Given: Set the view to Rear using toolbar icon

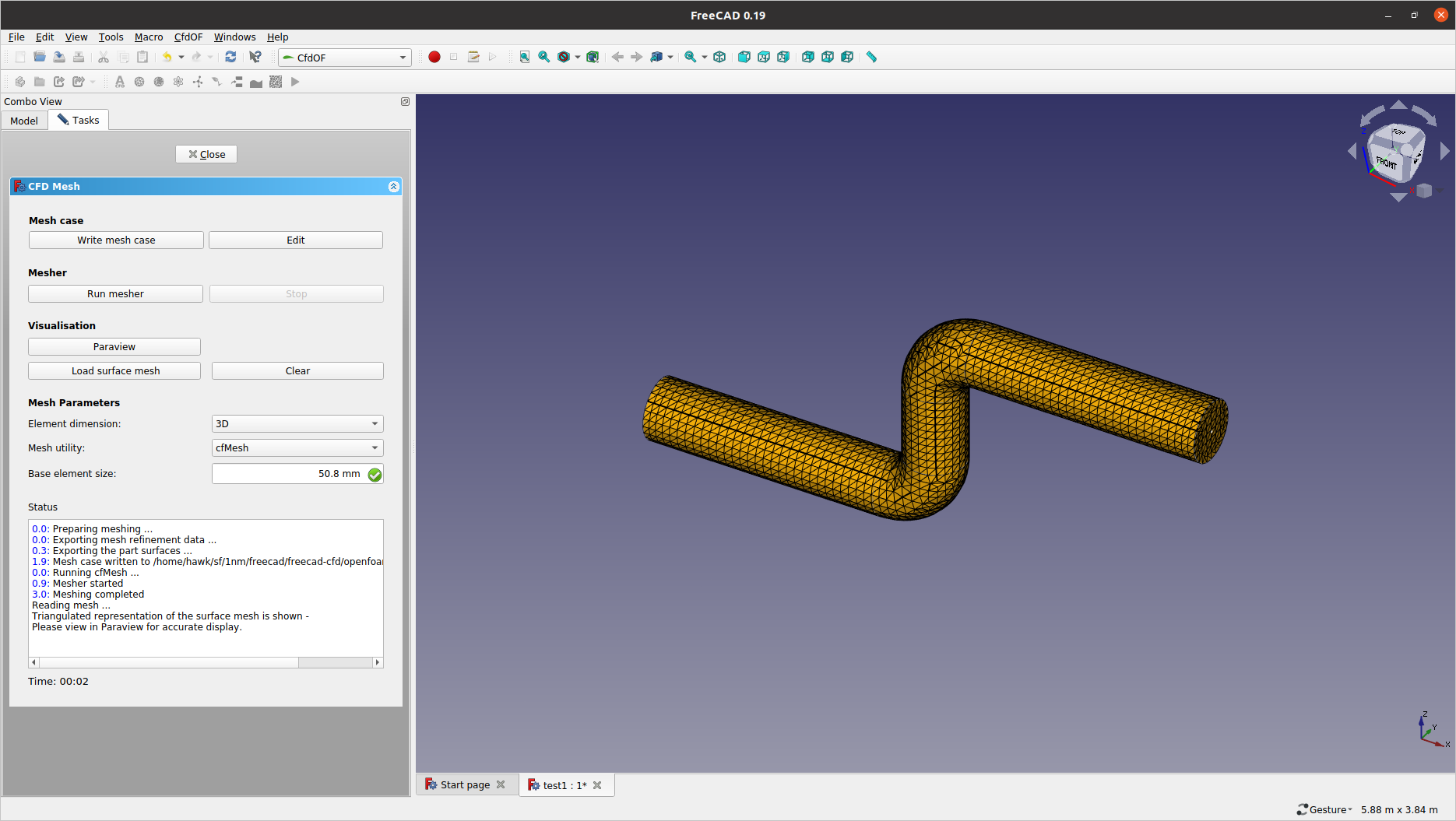Looking at the screenshot, I should pyautogui.click(x=808, y=57).
